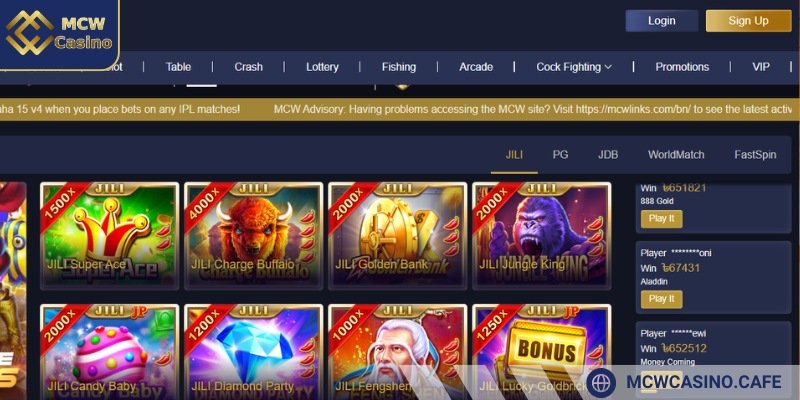Launch the JILI Jungle King game
Screen dimensions: 800x400
pyautogui.click(x=541, y=236)
